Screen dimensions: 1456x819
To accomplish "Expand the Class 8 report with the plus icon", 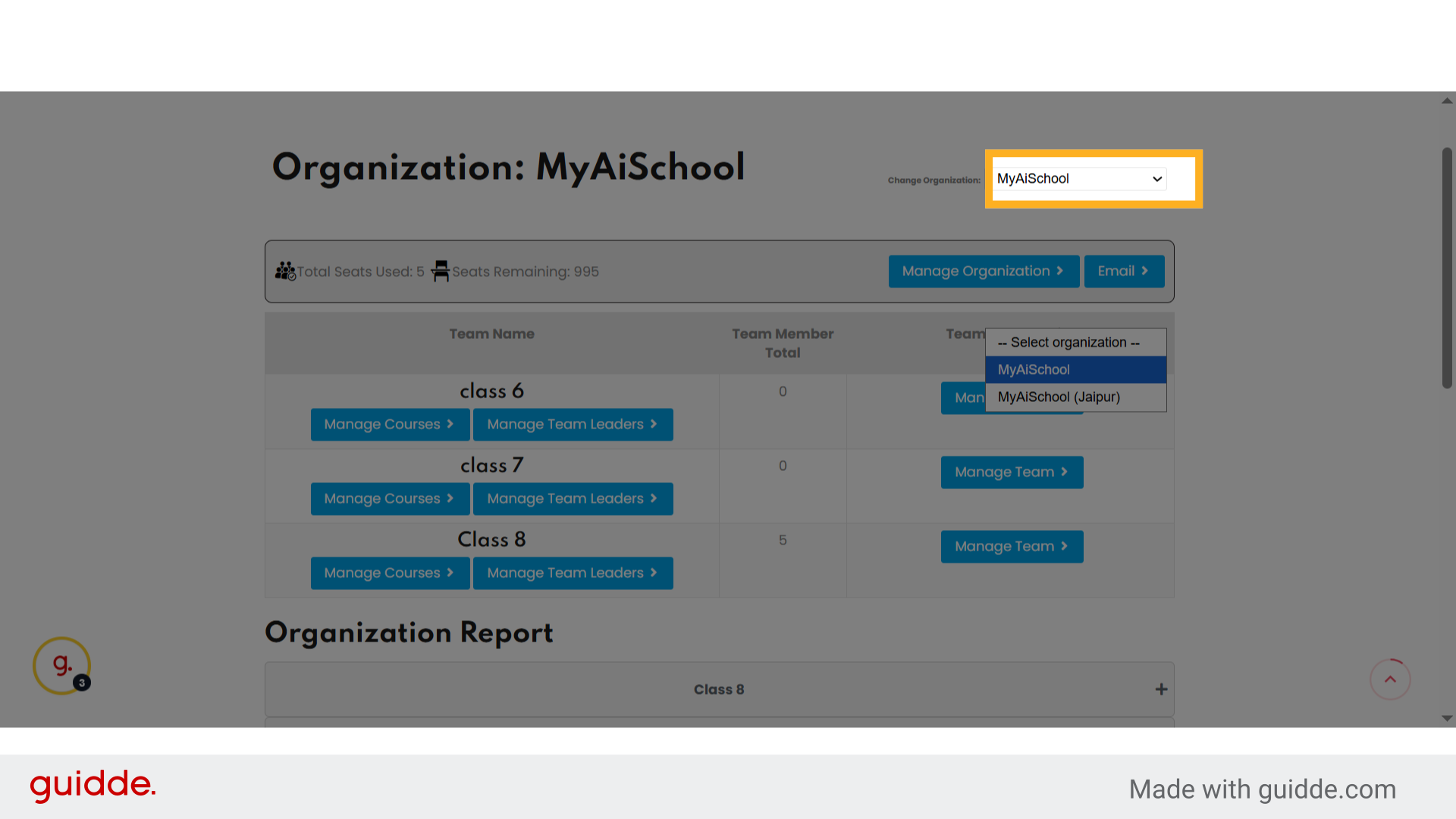I will tap(1161, 689).
